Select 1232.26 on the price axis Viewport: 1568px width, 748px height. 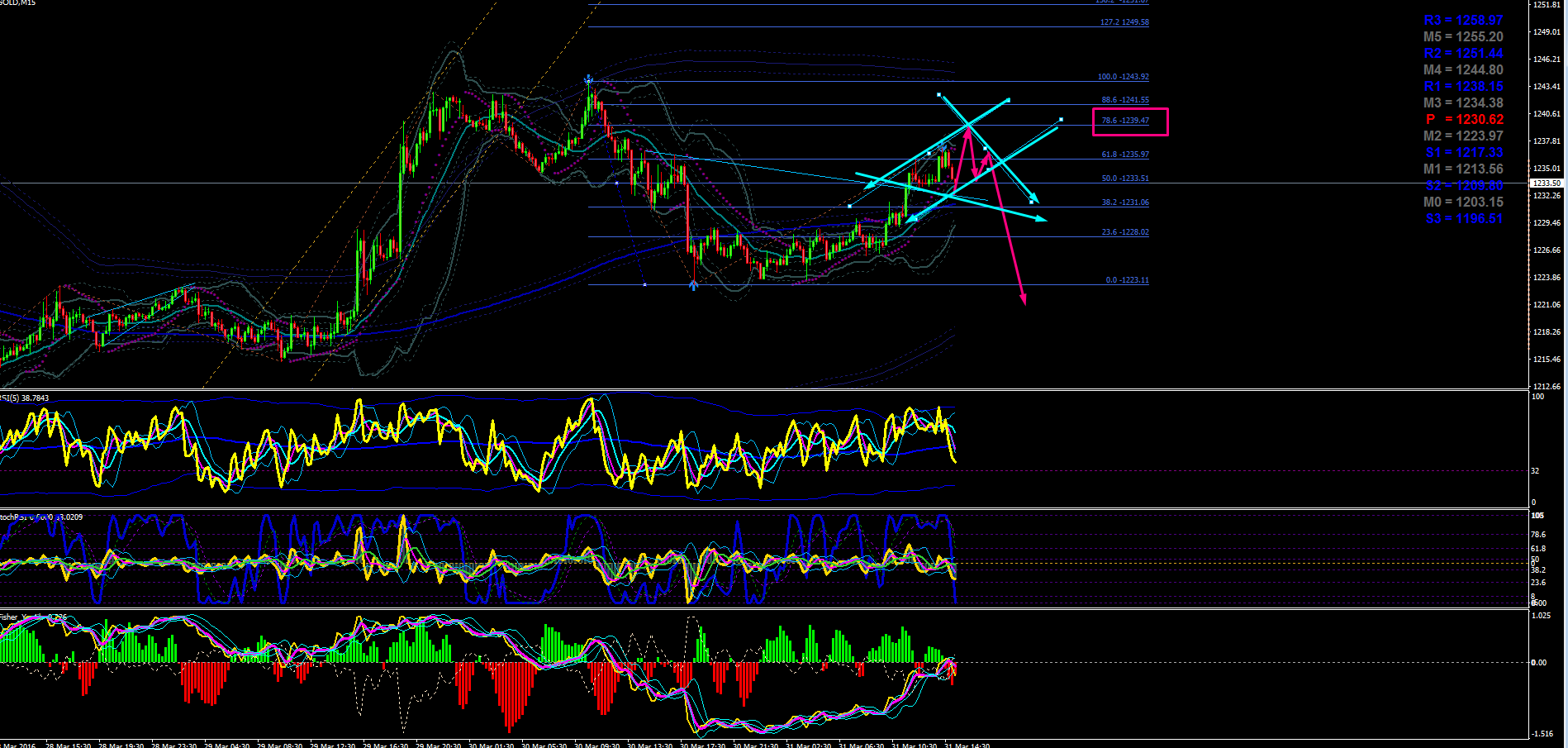coord(1547,196)
